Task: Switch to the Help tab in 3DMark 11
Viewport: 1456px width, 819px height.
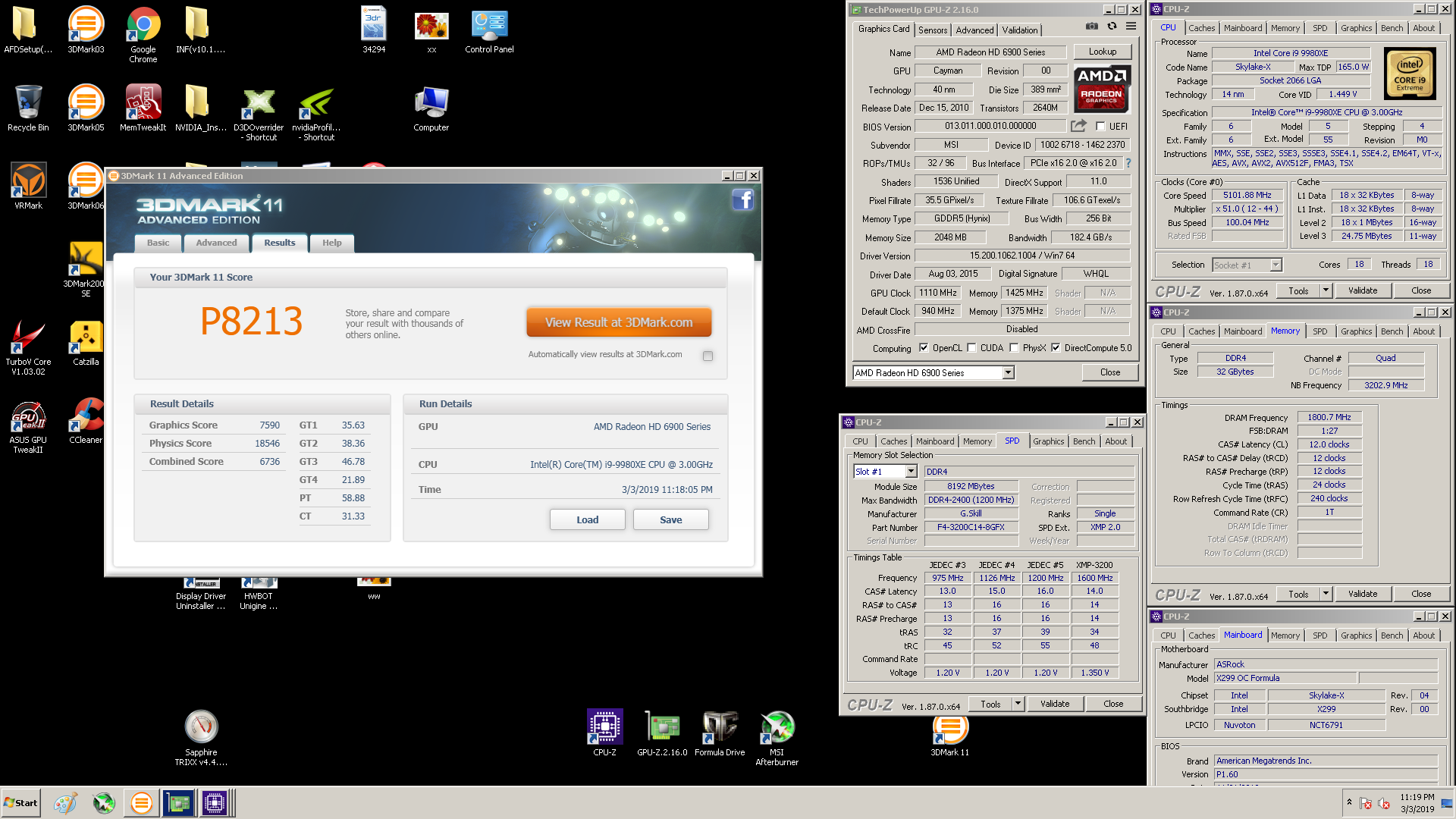Action: [331, 243]
